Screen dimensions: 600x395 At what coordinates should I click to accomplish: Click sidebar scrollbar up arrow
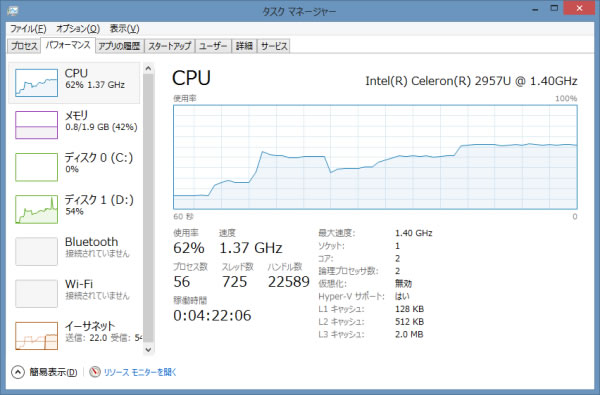(148, 69)
